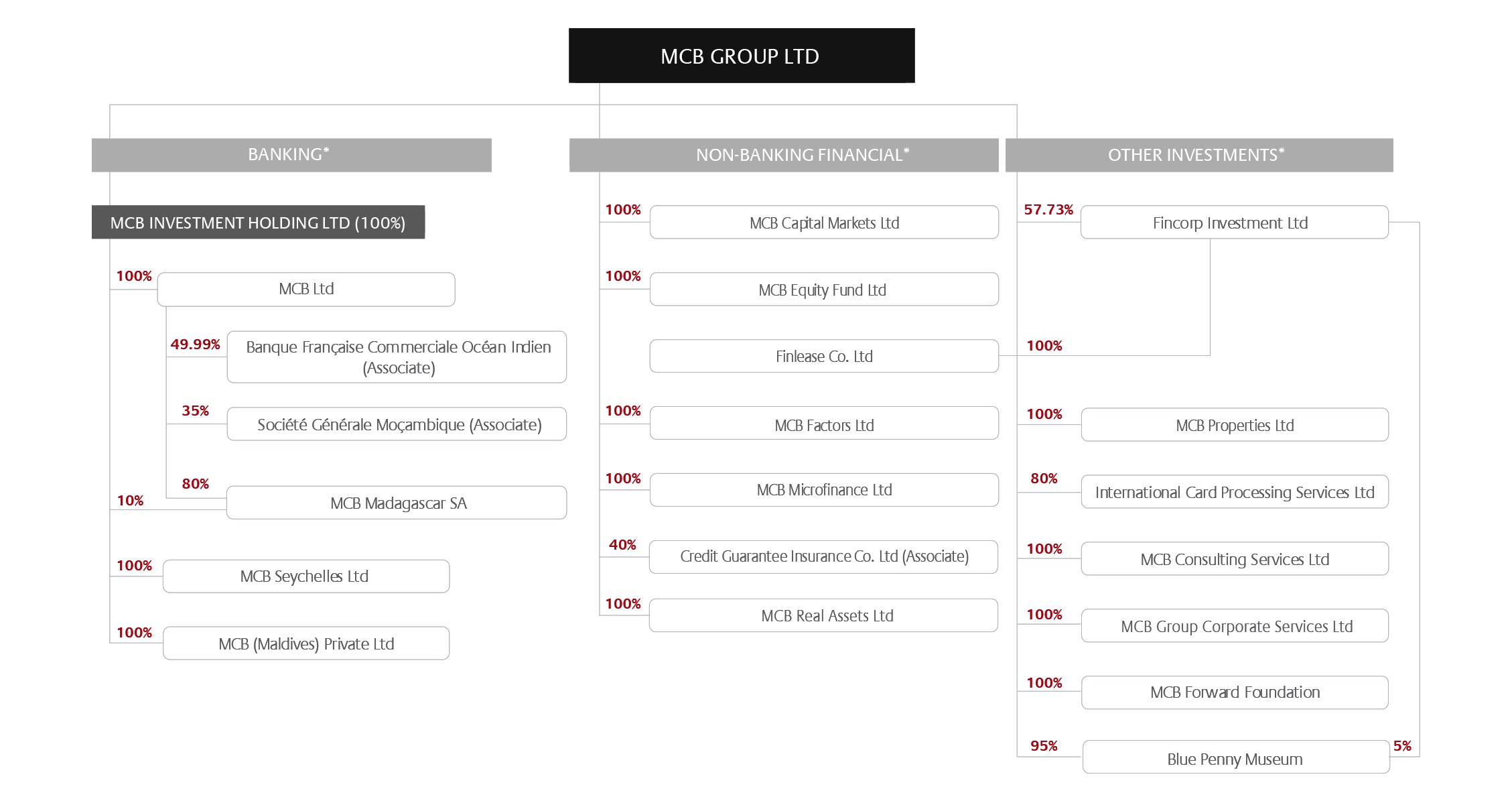Viewport: 1512px width, 801px height.
Task: Open MCB Microfinance Ltd box
Action: point(824,490)
